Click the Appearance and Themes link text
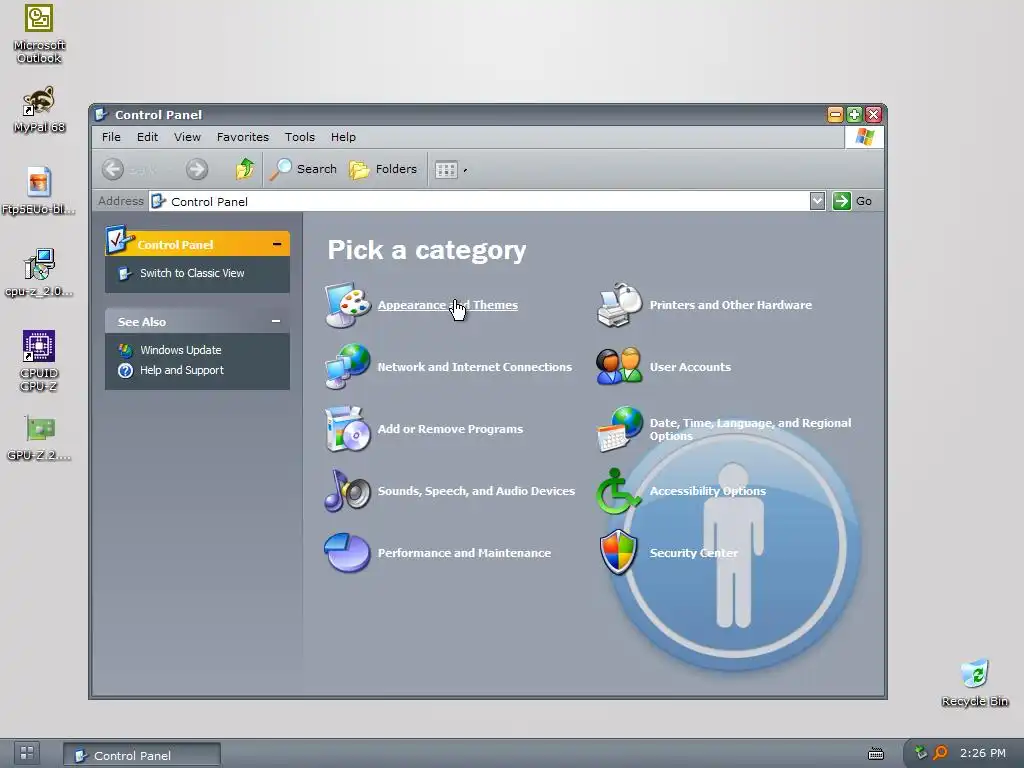Screen dimensions: 1024x768 point(447,305)
